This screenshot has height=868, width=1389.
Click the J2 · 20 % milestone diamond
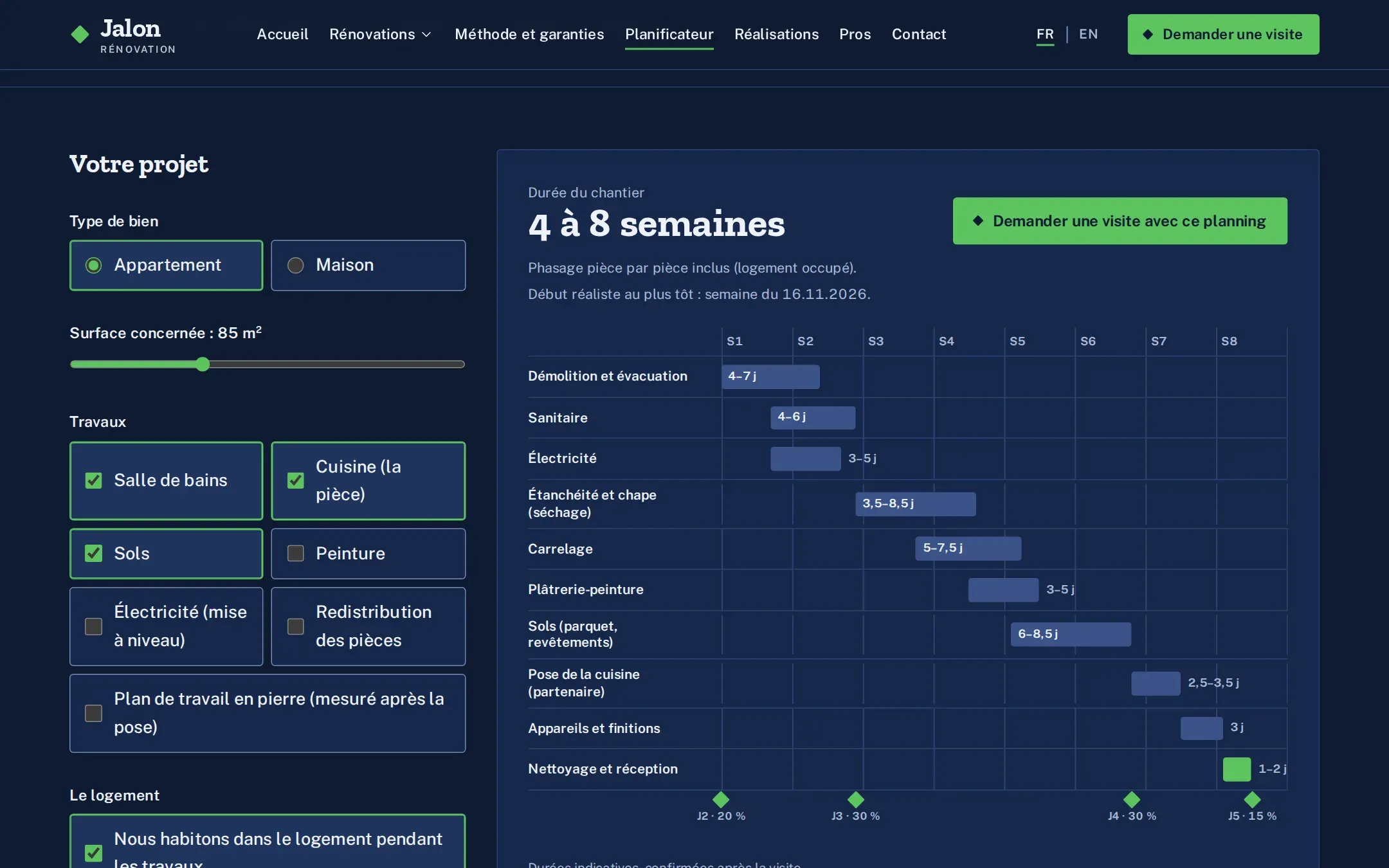coord(721,799)
